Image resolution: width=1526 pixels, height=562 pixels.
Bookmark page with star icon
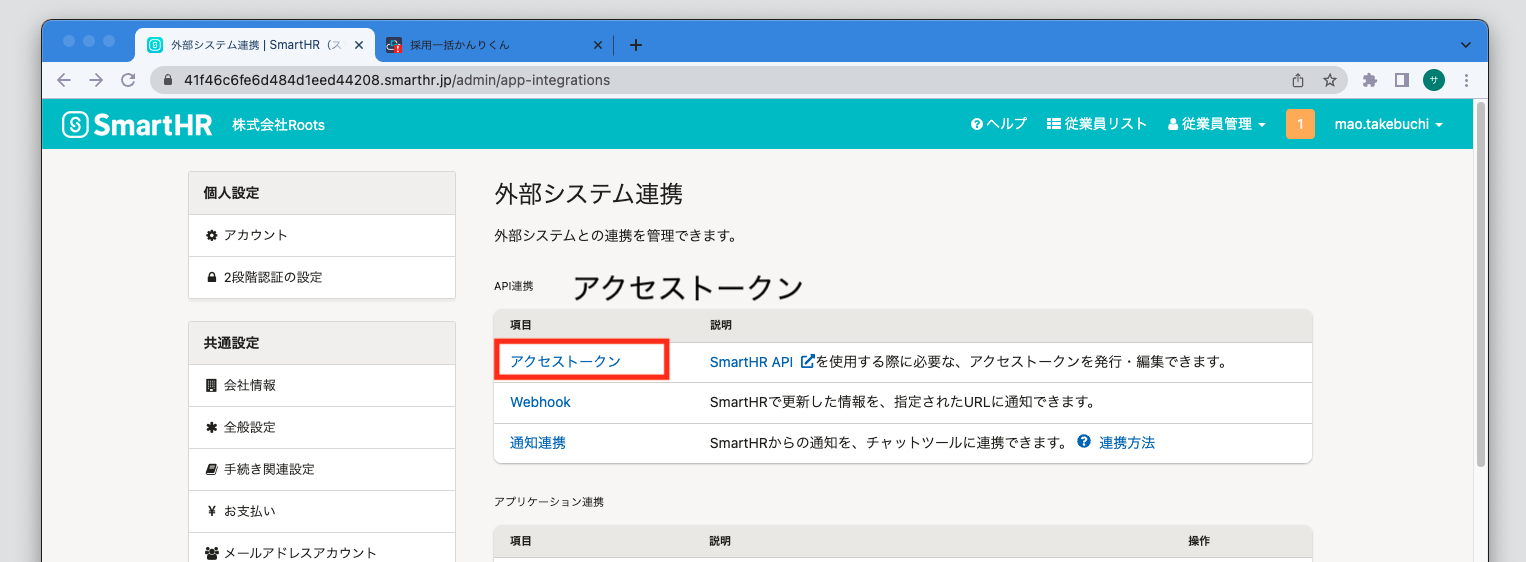tap(1330, 80)
